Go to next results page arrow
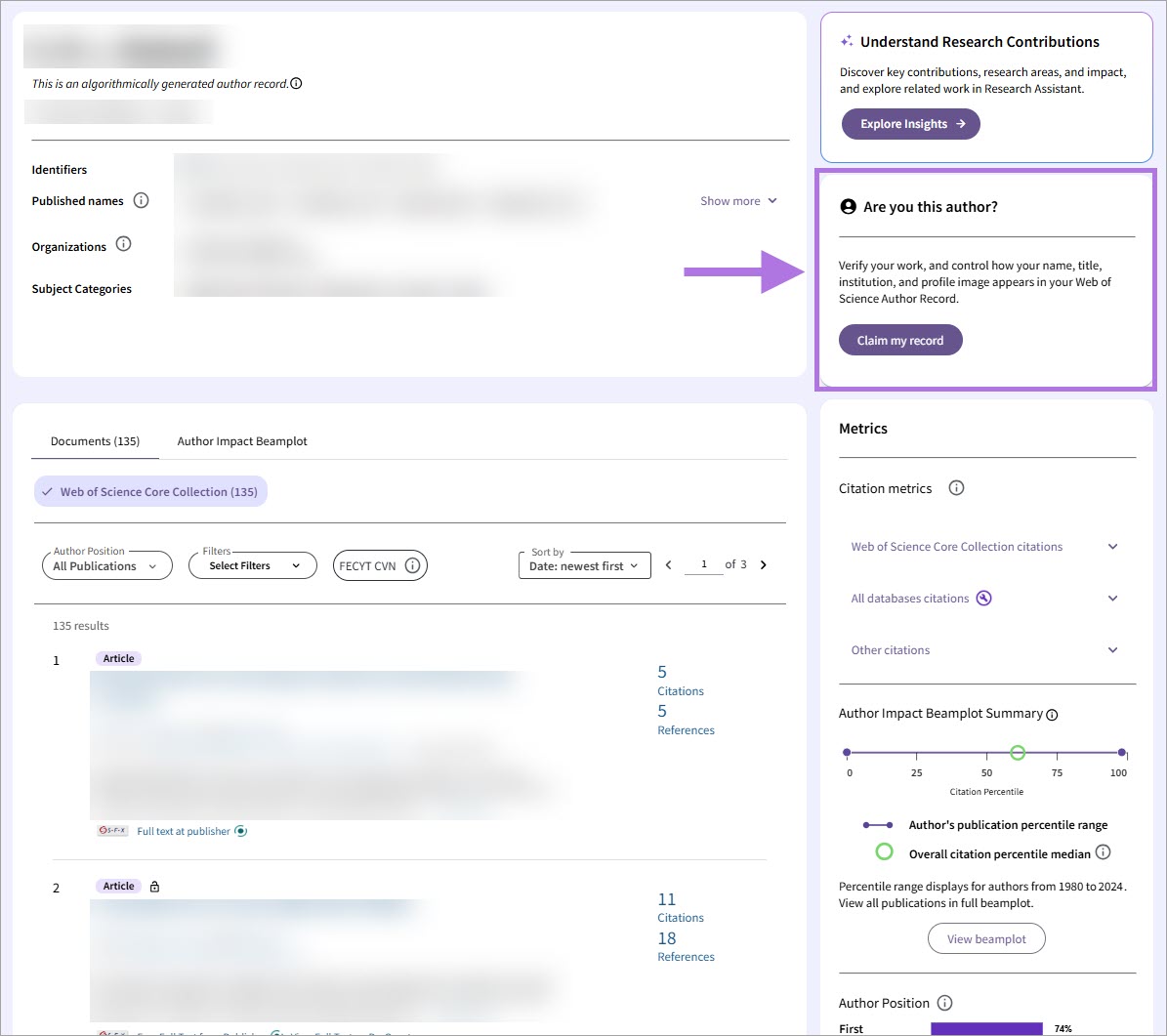 pos(763,565)
